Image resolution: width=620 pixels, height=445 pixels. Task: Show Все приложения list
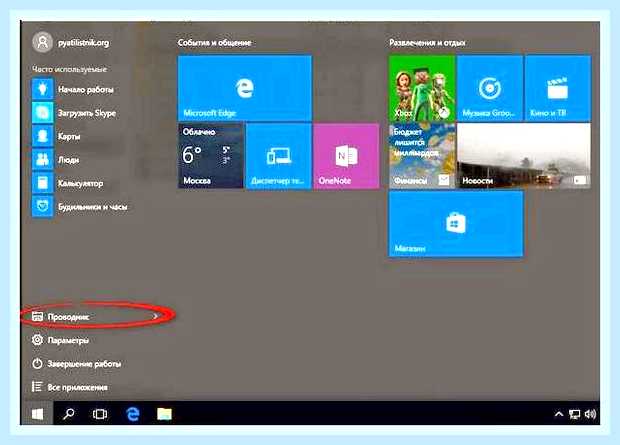click(69, 387)
